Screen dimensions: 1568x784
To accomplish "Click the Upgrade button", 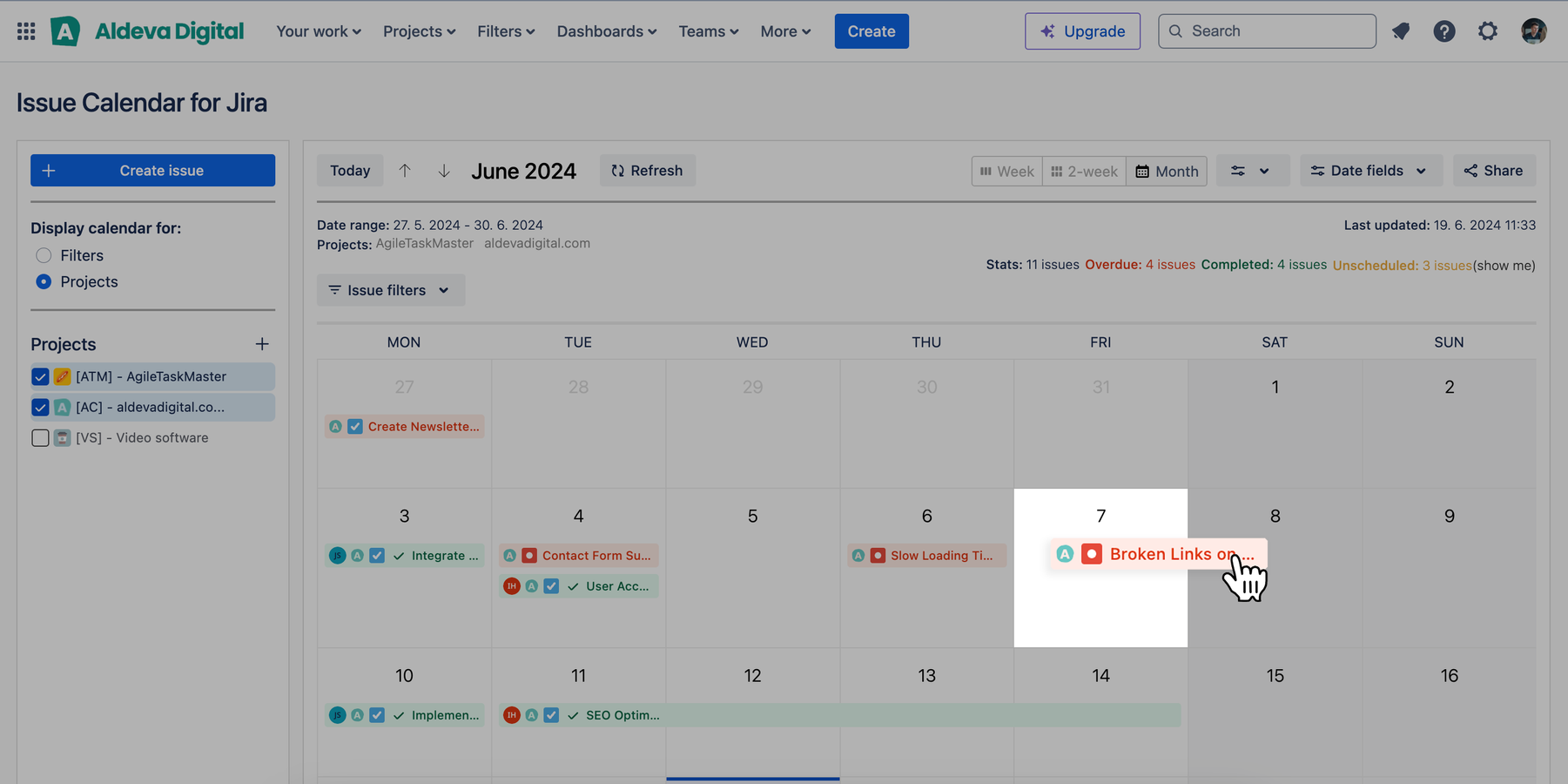I will (x=1082, y=31).
